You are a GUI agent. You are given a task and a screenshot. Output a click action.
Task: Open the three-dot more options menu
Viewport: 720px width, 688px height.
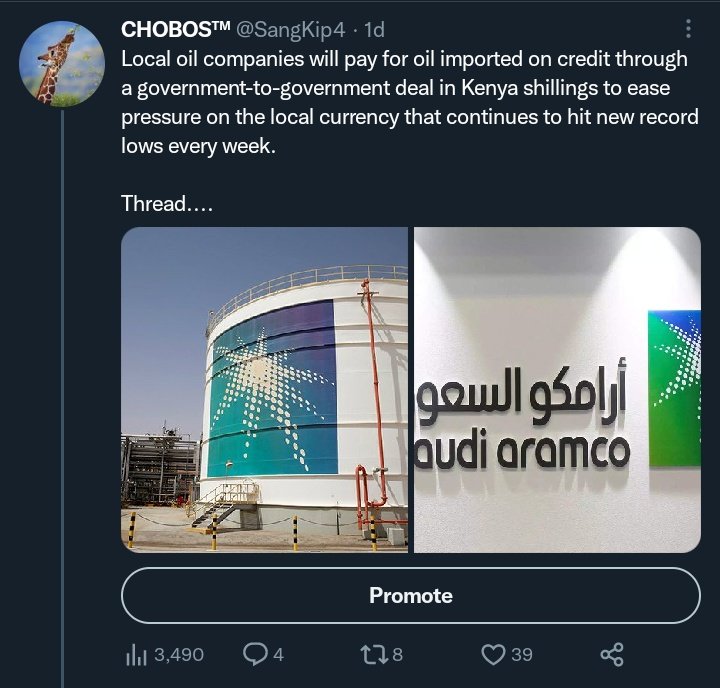point(688,28)
